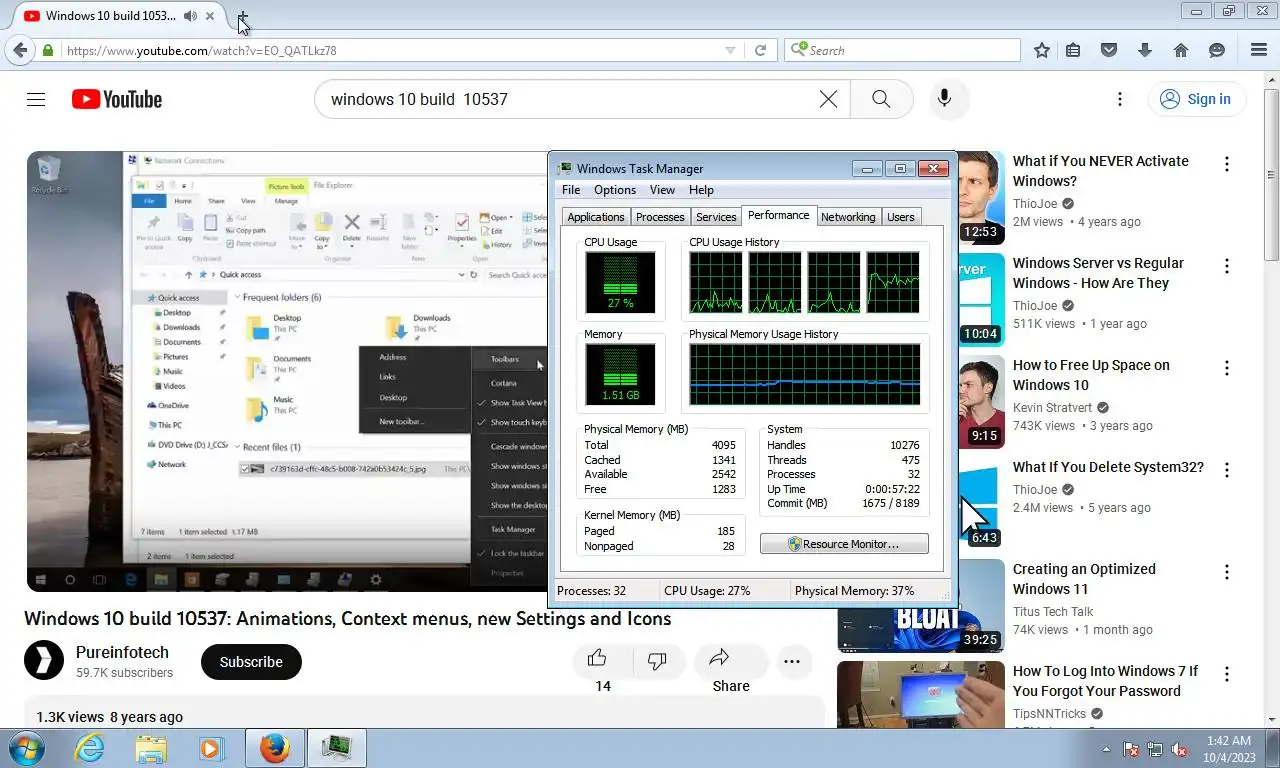
Task: Open more actions ellipsis beside Share
Action: pos(792,661)
